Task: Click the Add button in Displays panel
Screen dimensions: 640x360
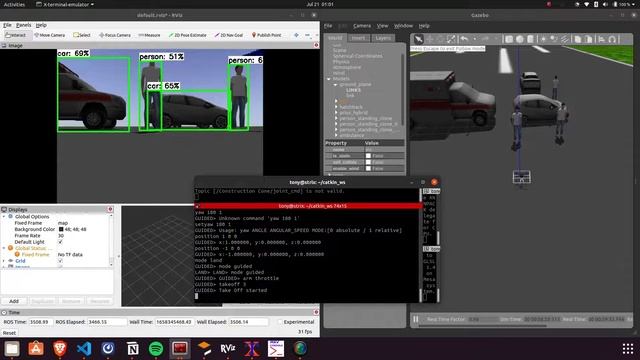Action: (x=14, y=301)
